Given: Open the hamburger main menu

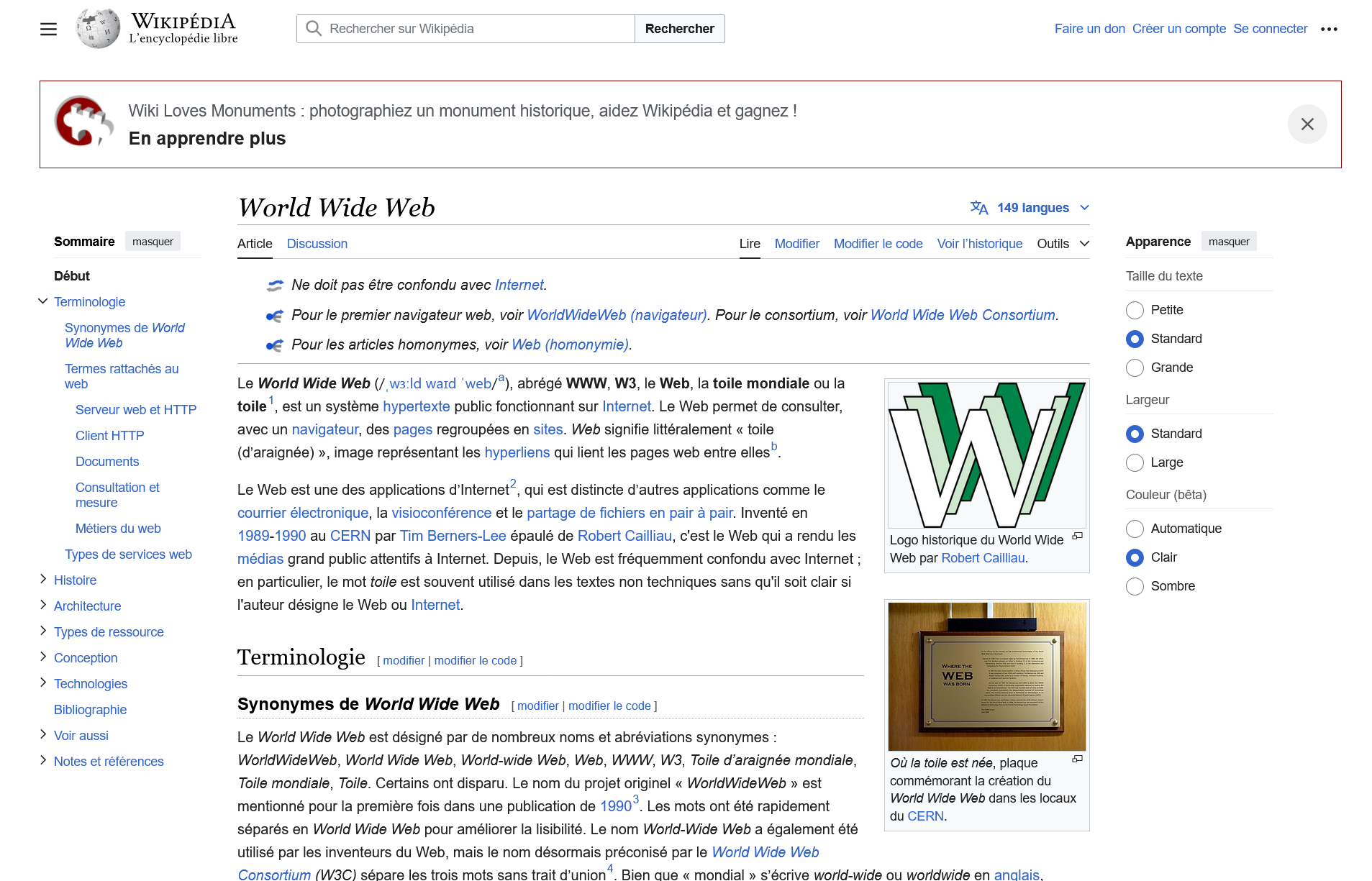Looking at the screenshot, I should click(x=48, y=29).
